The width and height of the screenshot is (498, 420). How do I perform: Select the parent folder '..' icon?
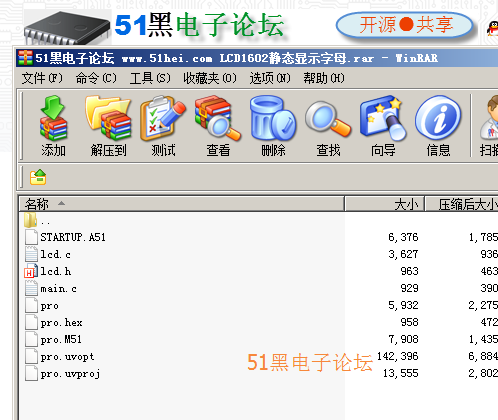(x=31, y=220)
